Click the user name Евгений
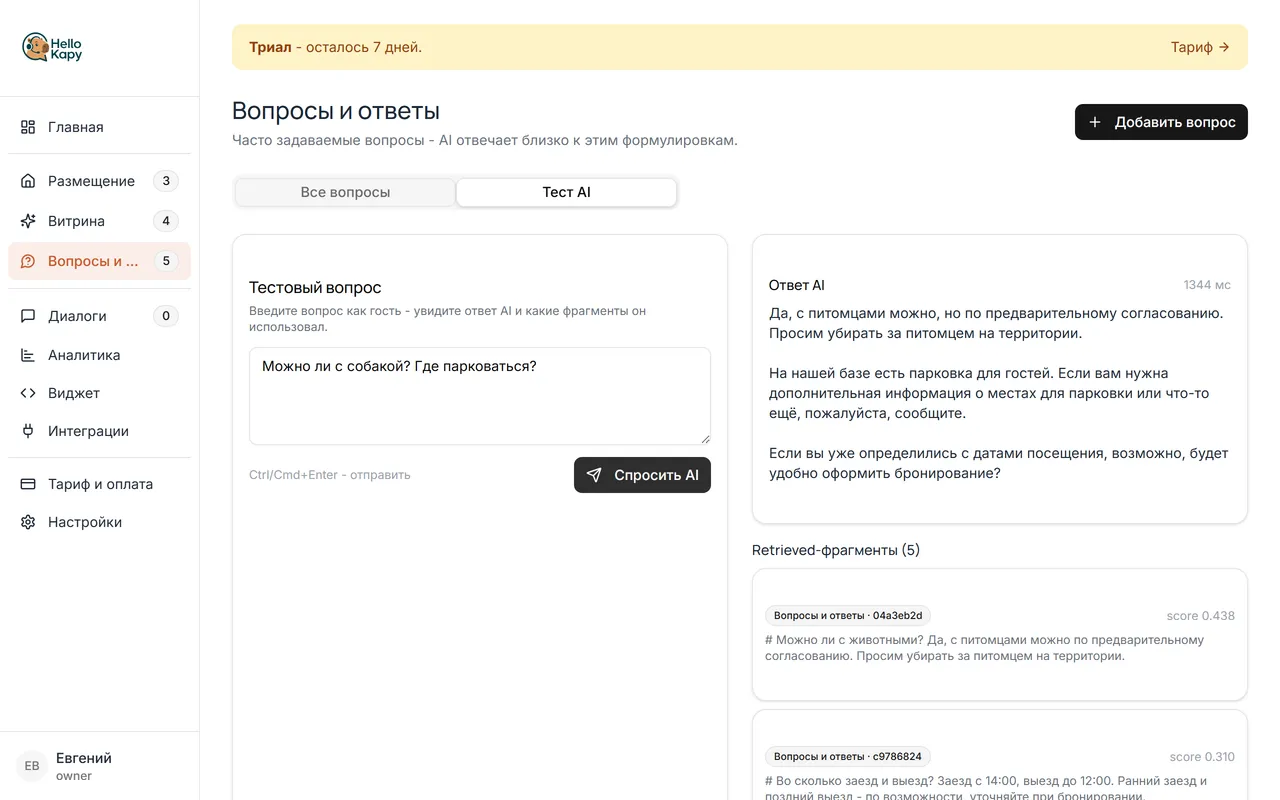Image resolution: width=1280 pixels, height=800 pixels. 84,758
